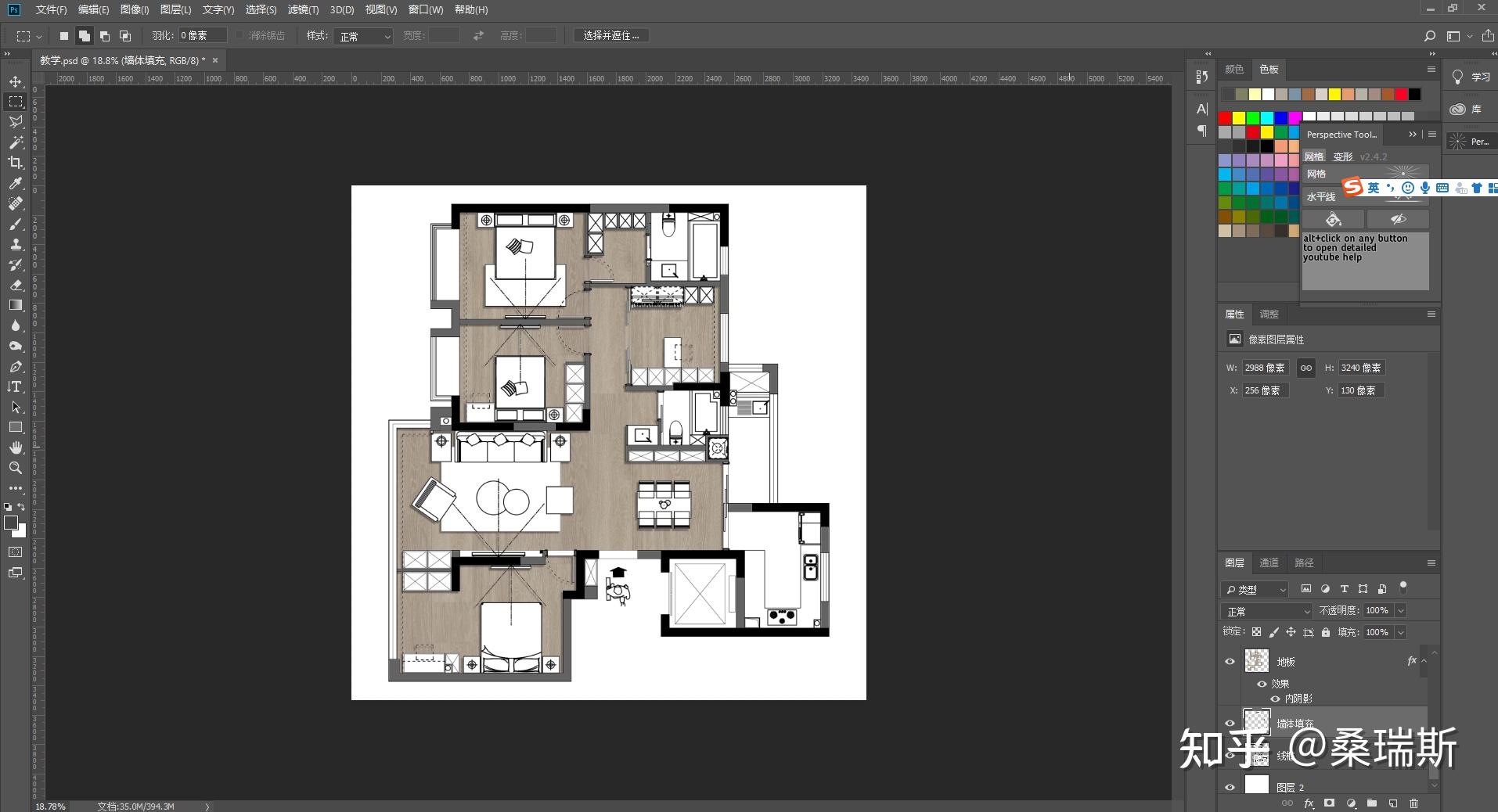1498x812 pixels.
Task: Toggle visibility of 内阴影 effect
Action: point(1276,699)
